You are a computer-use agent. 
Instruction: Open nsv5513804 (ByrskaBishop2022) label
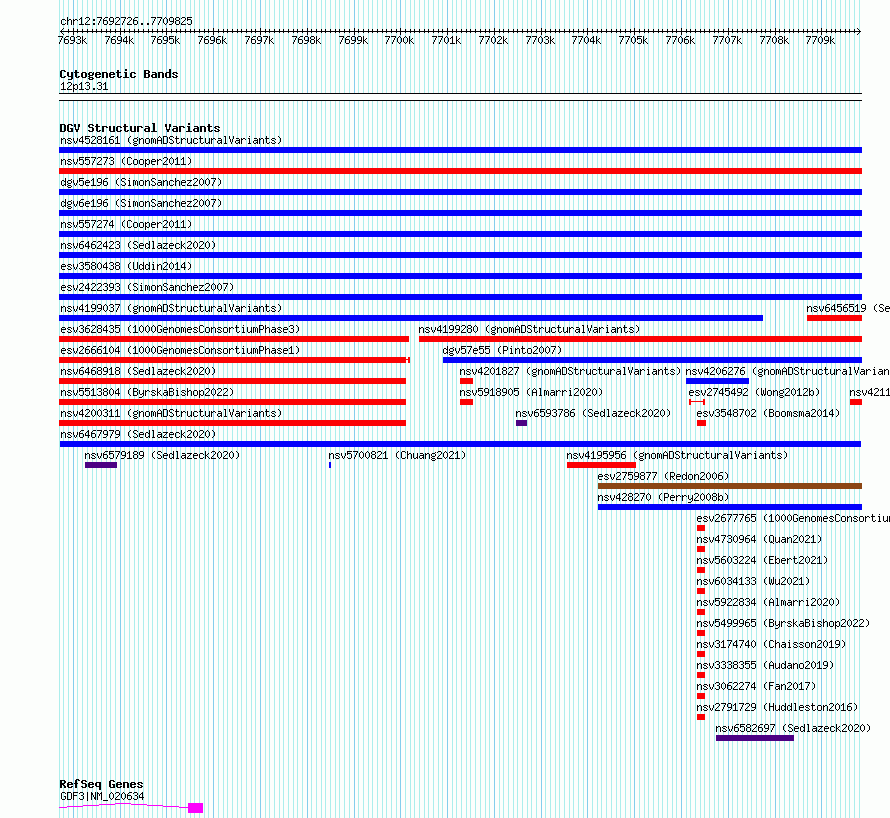147,392
